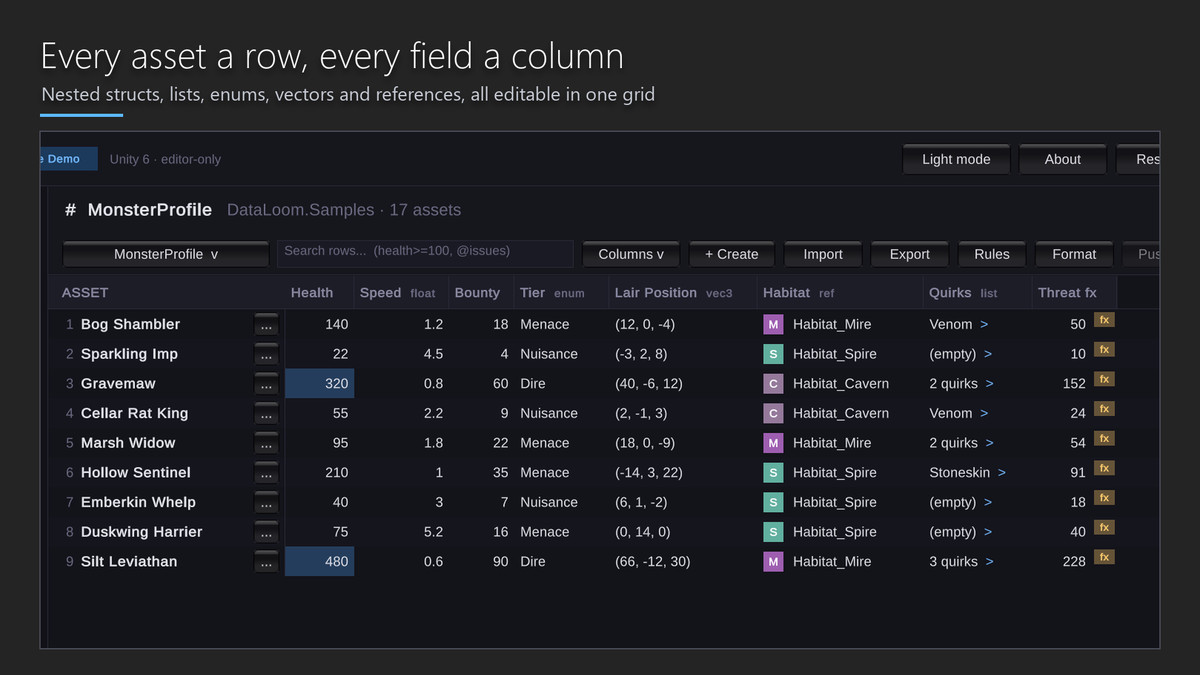Open the Rules panel
This screenshot has height=675, width=1200.
pyautogui.click(x=992, y=254)
